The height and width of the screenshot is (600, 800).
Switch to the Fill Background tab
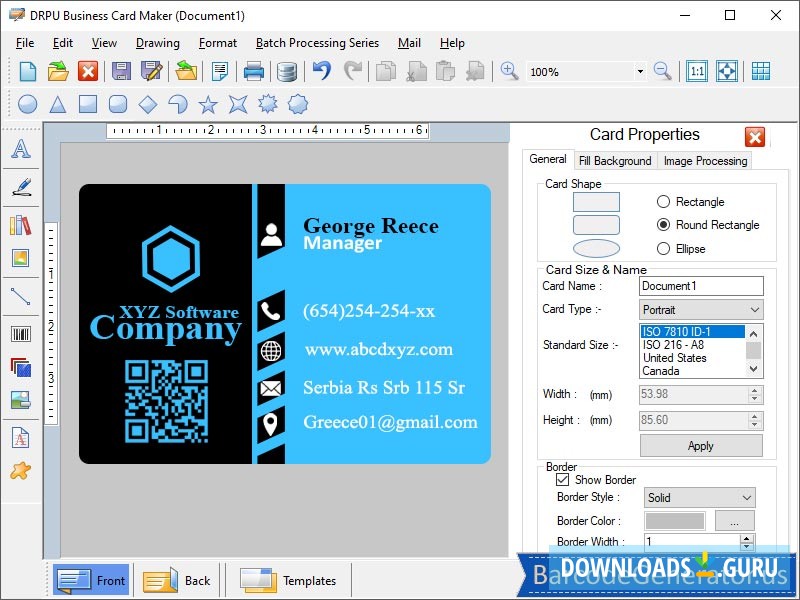pos(615,161)
